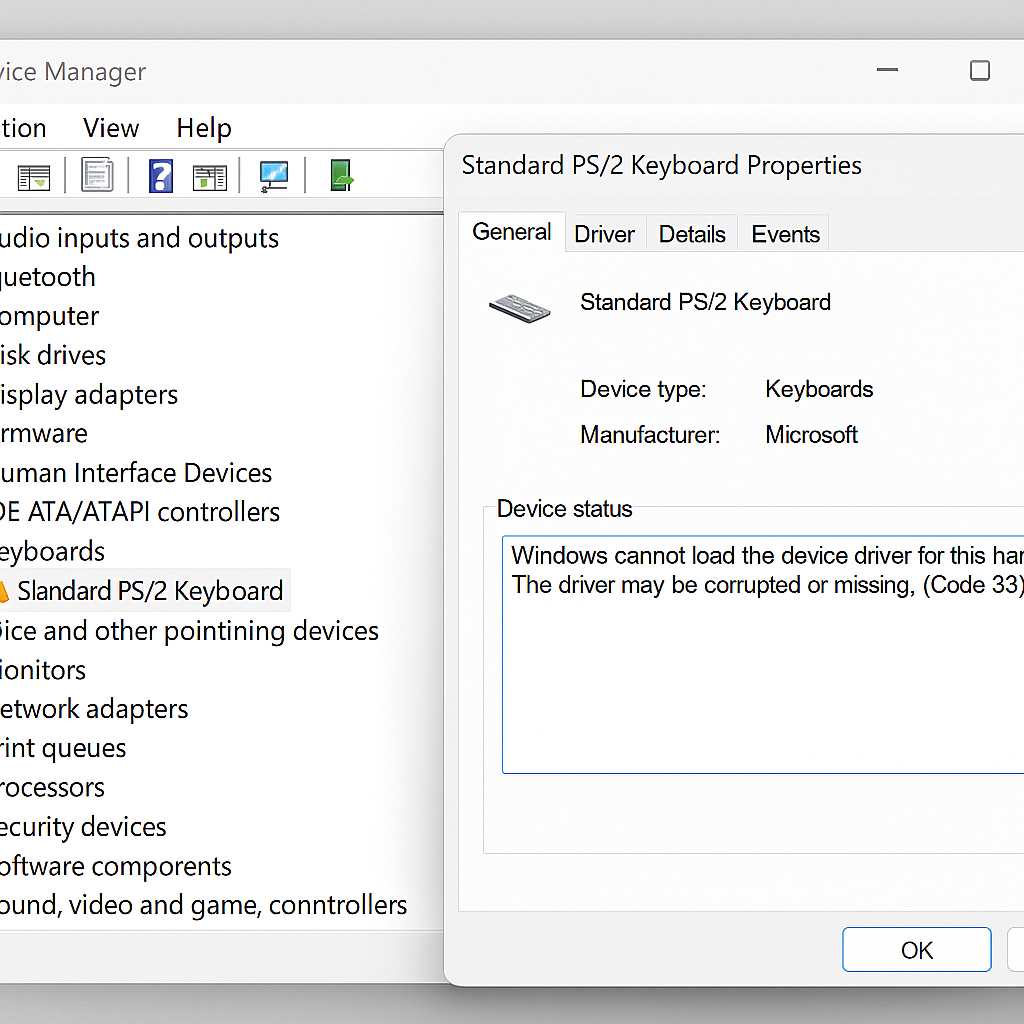
Task: Select IDE ATA/ATAPI controllers category
Action: pyautogui.click(x=140, y=512)
